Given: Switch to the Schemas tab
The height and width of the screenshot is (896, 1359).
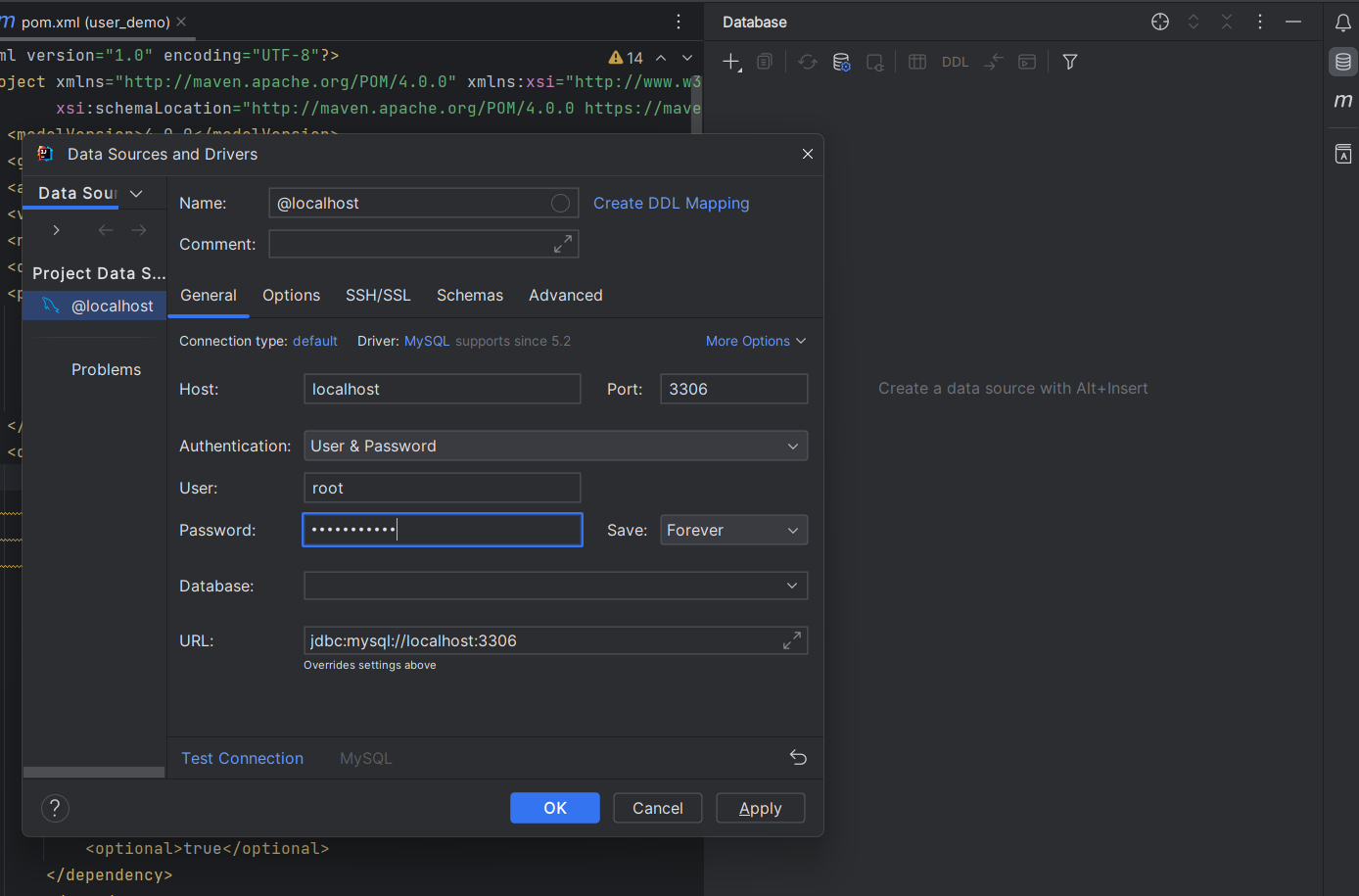Looking at the screenshot, I should (x=470, y=295).
